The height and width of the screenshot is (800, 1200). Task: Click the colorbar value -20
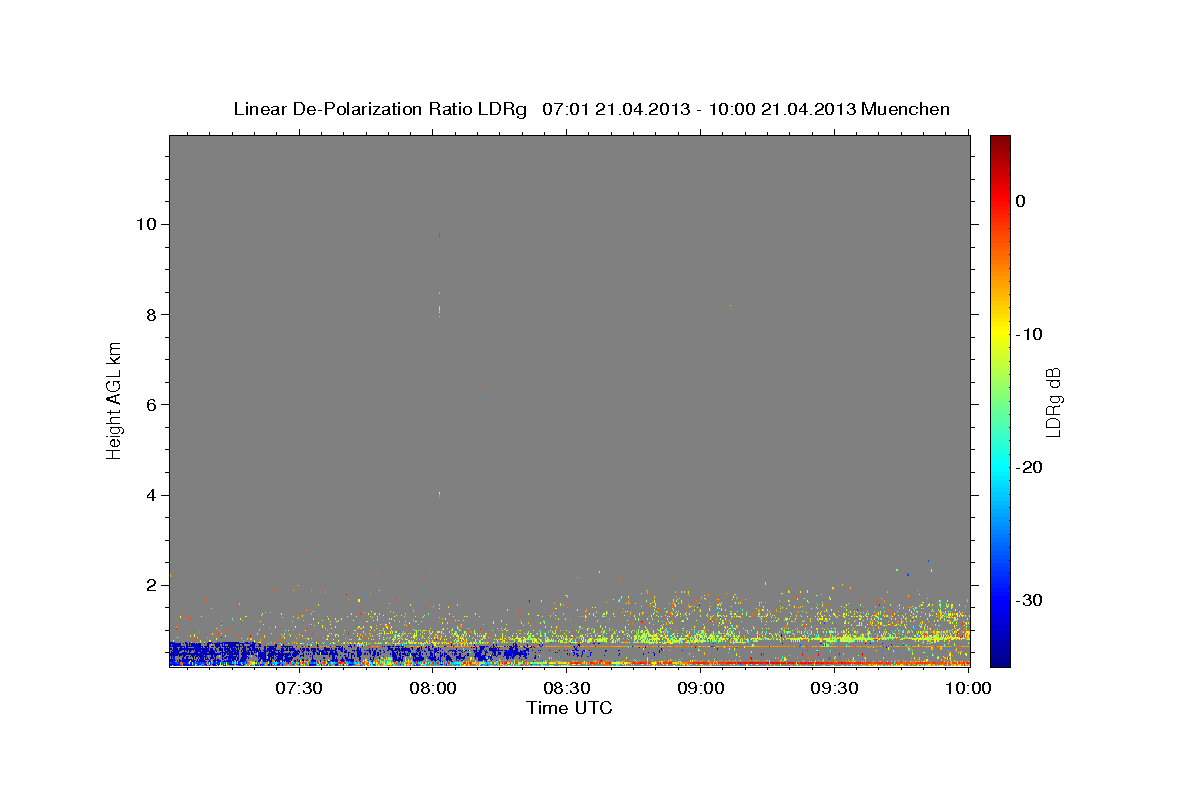[x=1028, y=467]
